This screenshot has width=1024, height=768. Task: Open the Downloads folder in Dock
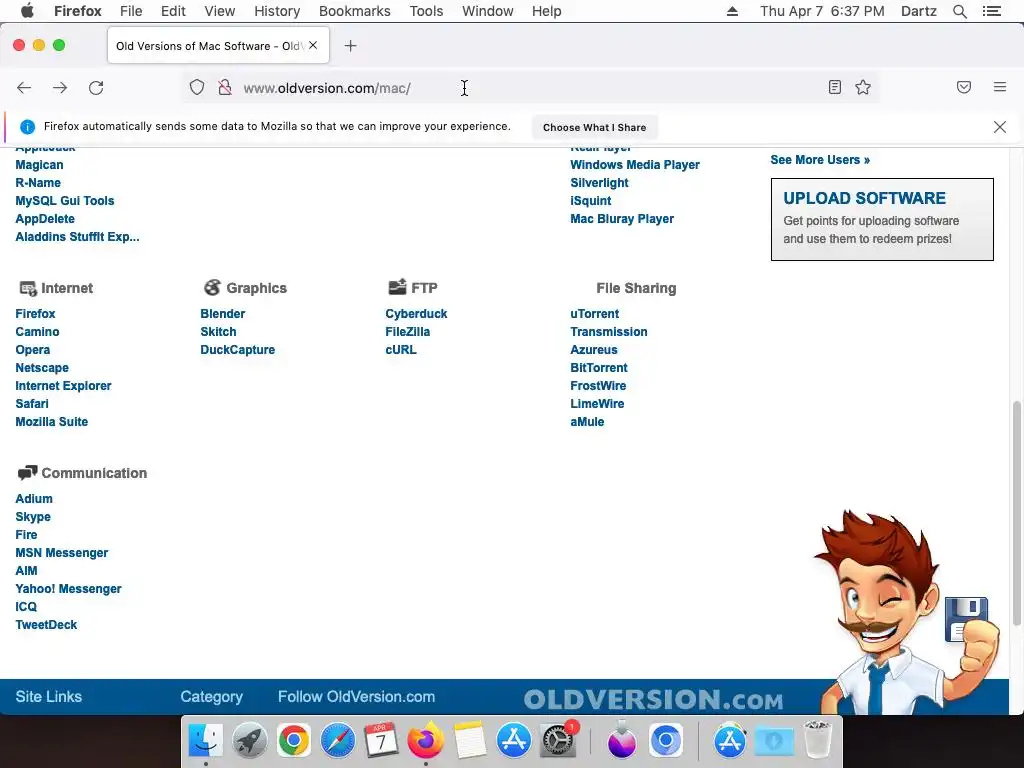[774, 741]
